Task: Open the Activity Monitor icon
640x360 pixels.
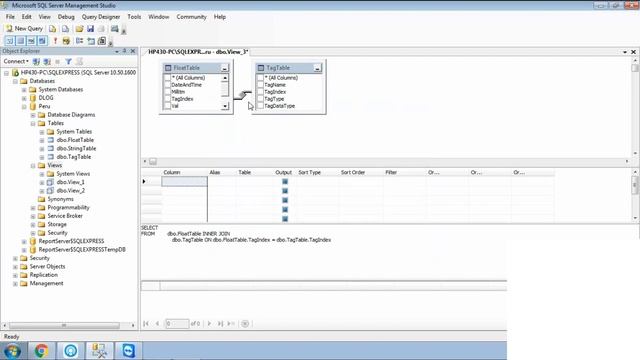Action: [115, 29]
